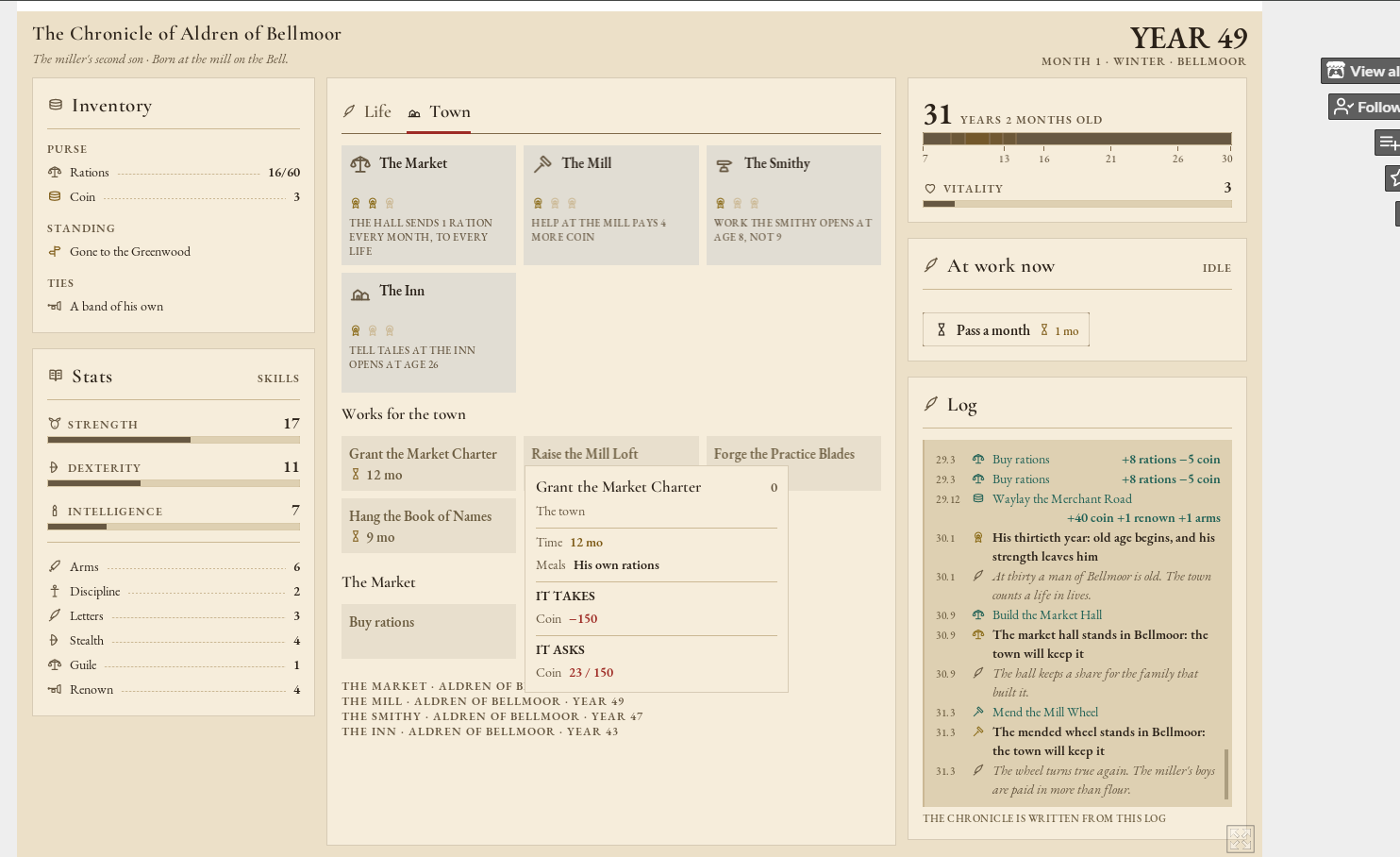This screenshot has width=1400, height=857.
Task: Click the Stats book icon
Action: pyautogui.click(x=56, y=376)
